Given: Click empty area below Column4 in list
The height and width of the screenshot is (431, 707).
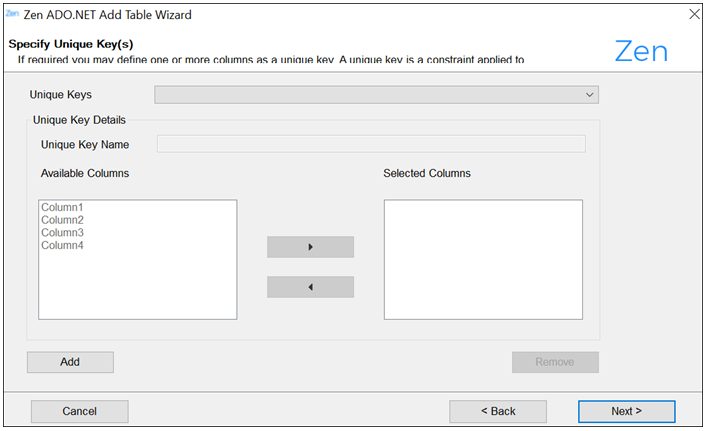Looking at the screenshot, I should click(x=137, y=285).
